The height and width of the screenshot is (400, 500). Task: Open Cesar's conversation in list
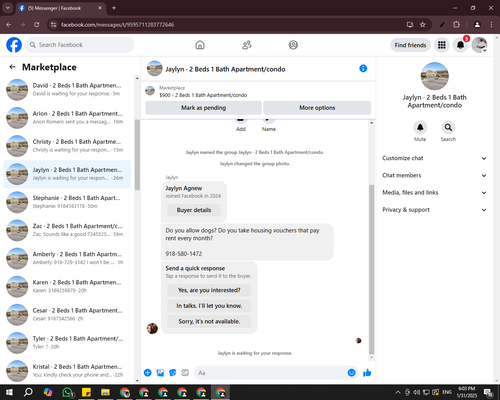coord(67,314)
